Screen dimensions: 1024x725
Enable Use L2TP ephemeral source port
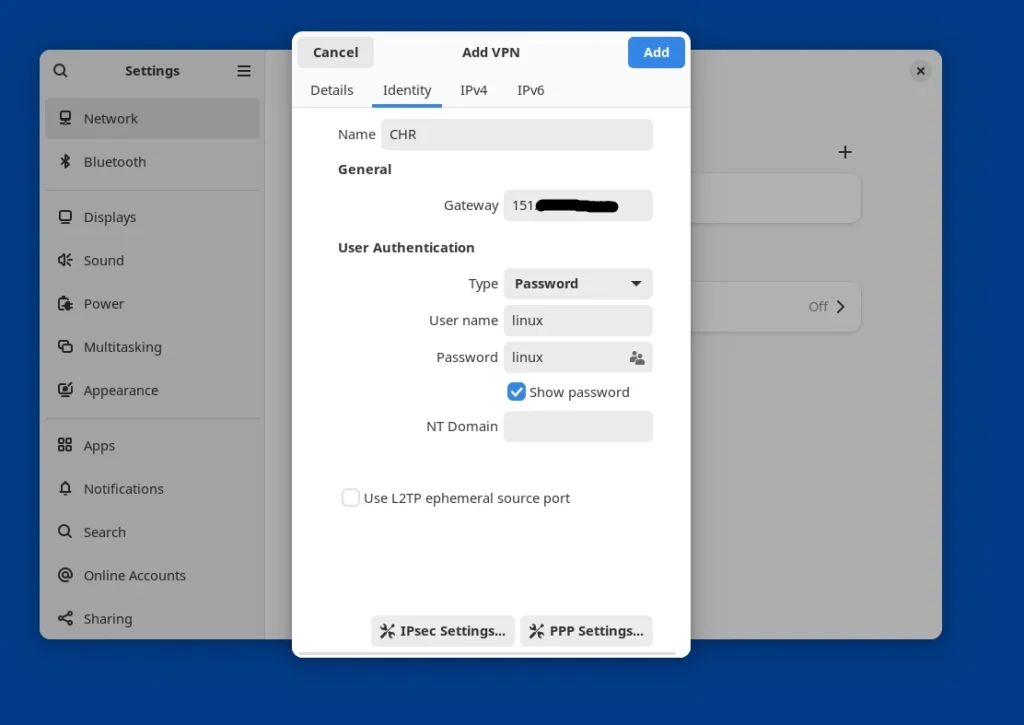coord(350,497)
